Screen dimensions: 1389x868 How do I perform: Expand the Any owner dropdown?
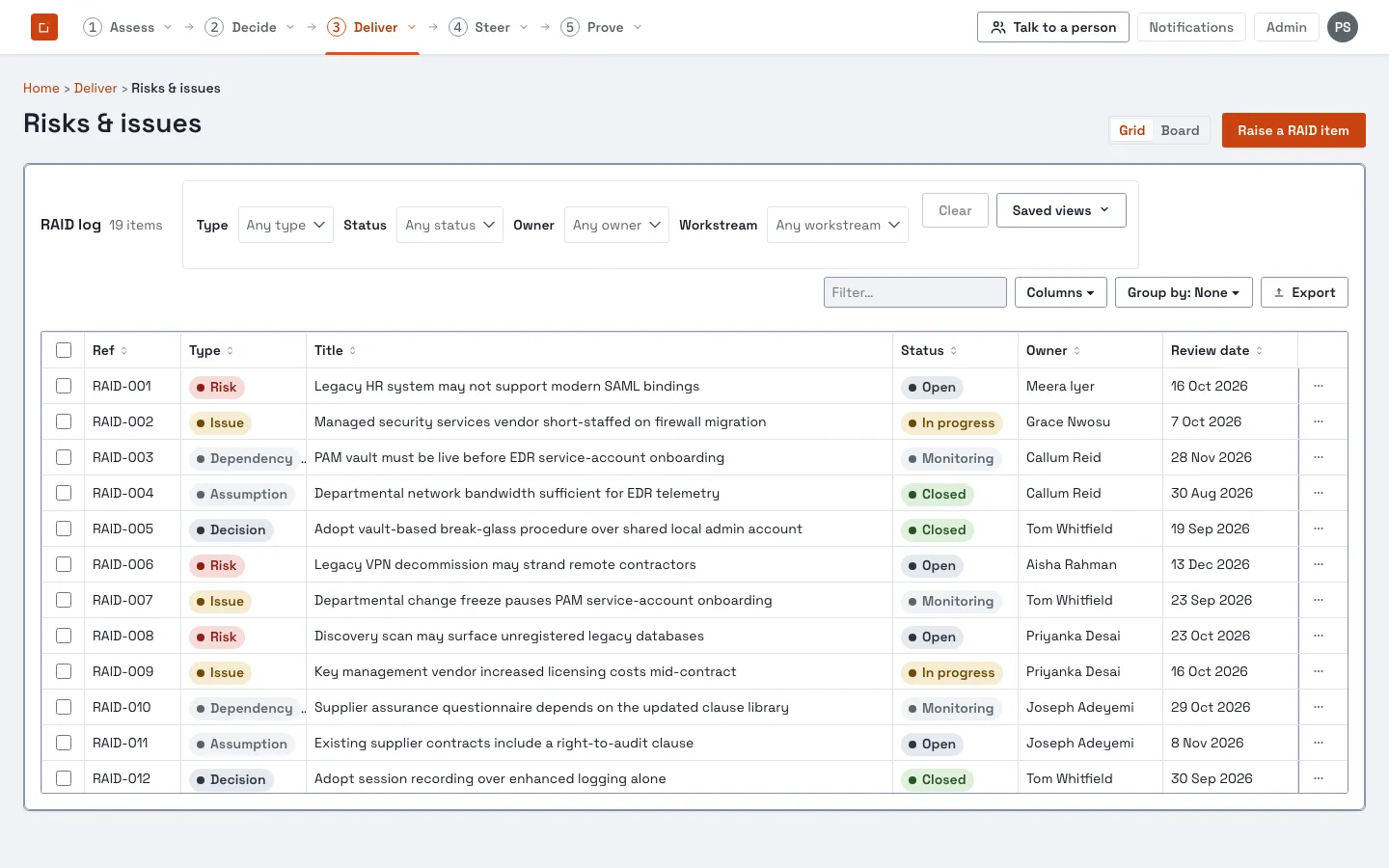[x=616, y=225]
